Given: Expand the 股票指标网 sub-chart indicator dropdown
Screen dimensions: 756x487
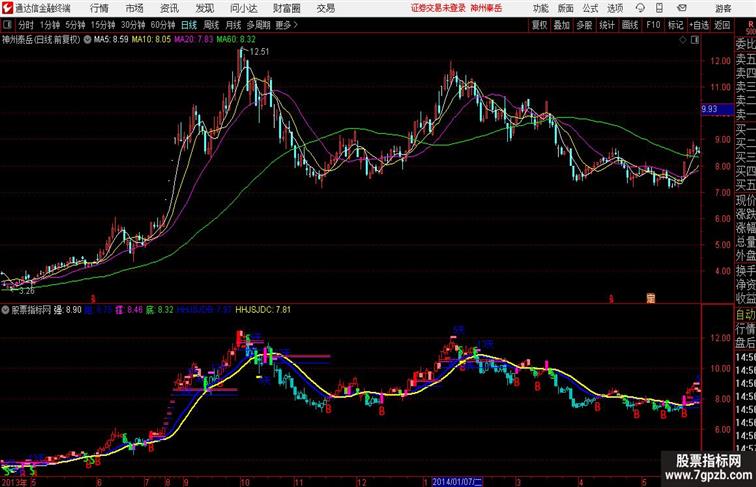Looking at the screenshot, I should [x=5, y=310].
